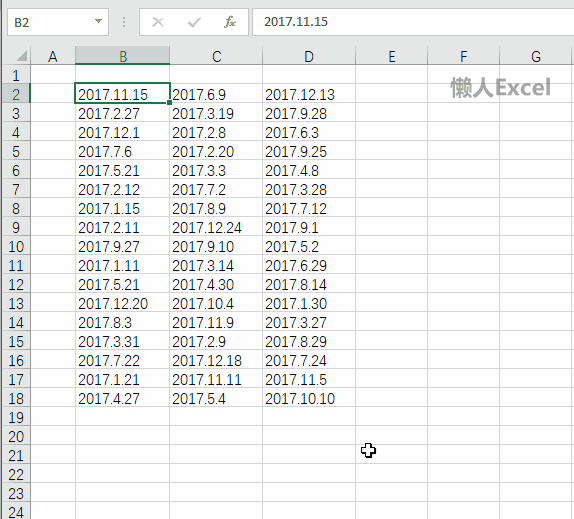Select cell containing 2017.10.10

pyautogui.click(x=309, y=399)
